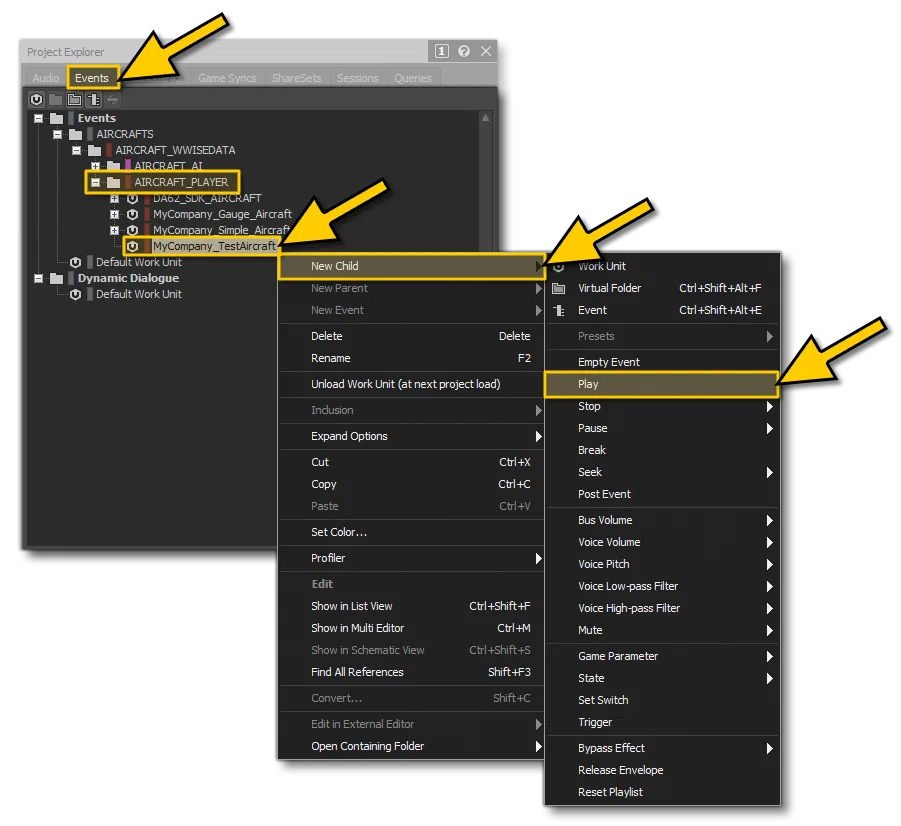Switch to the Sessions tab

pyautogui.click(x=357, y=78)
